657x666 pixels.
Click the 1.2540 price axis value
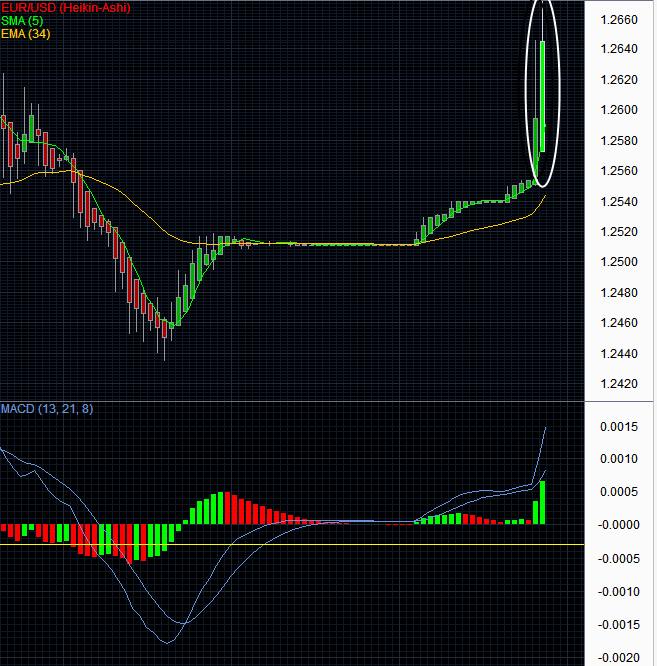tap(619, 201)
